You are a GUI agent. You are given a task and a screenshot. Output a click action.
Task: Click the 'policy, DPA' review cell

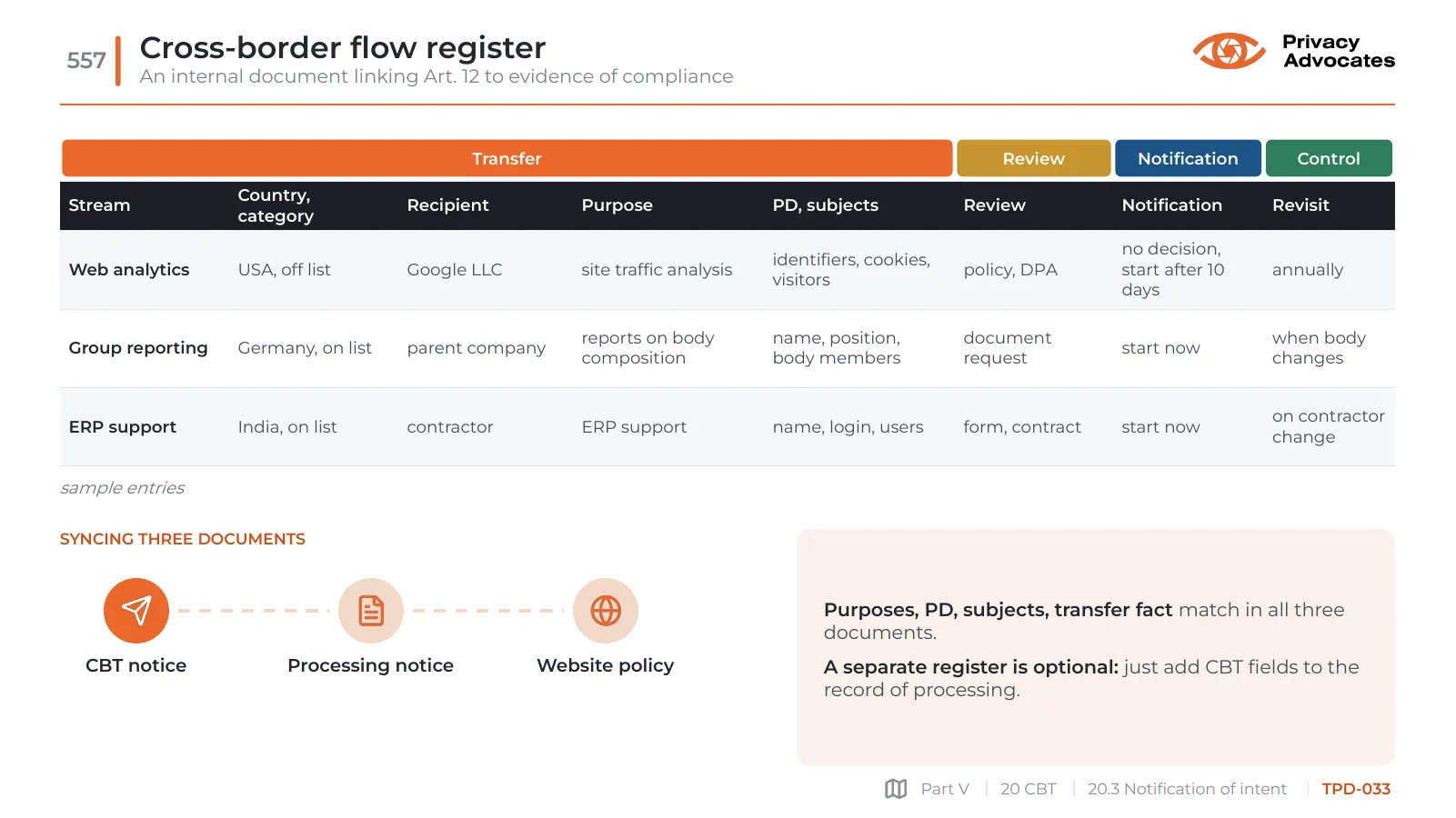[1010, 270]
